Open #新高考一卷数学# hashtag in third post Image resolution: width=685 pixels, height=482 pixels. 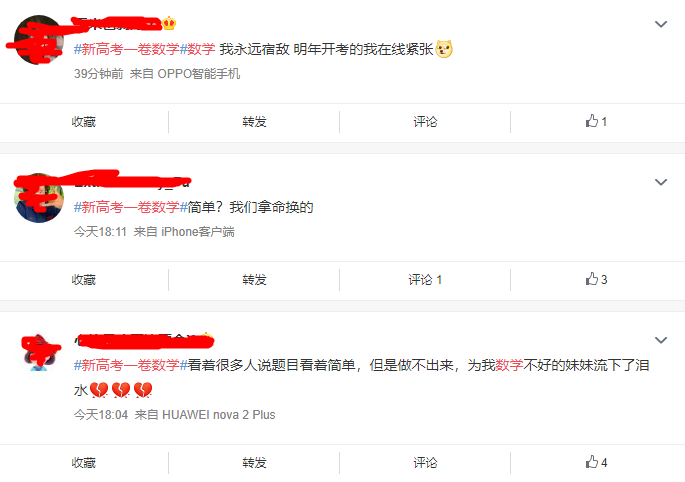[x=131, y=365]
